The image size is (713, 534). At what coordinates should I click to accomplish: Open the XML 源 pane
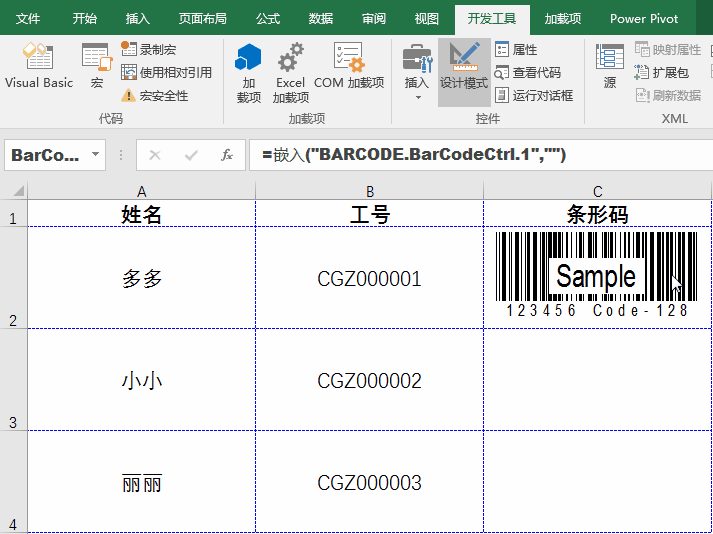coord(610,66)
